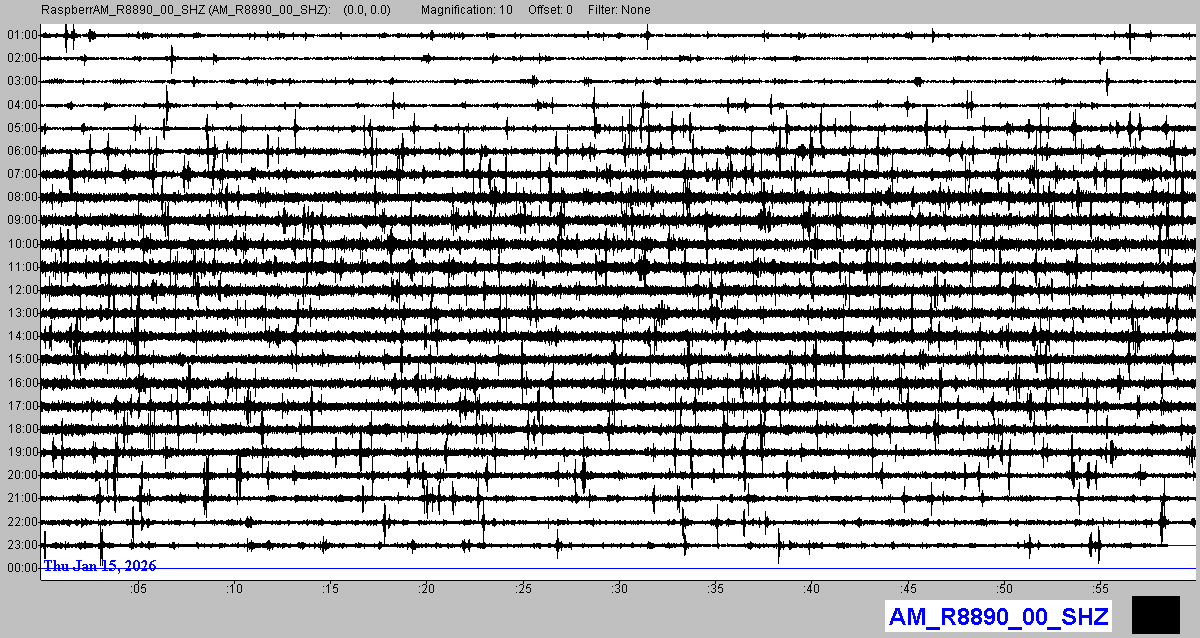
Task: Select the 01:00 hour trace label
Action: point(21,35)
